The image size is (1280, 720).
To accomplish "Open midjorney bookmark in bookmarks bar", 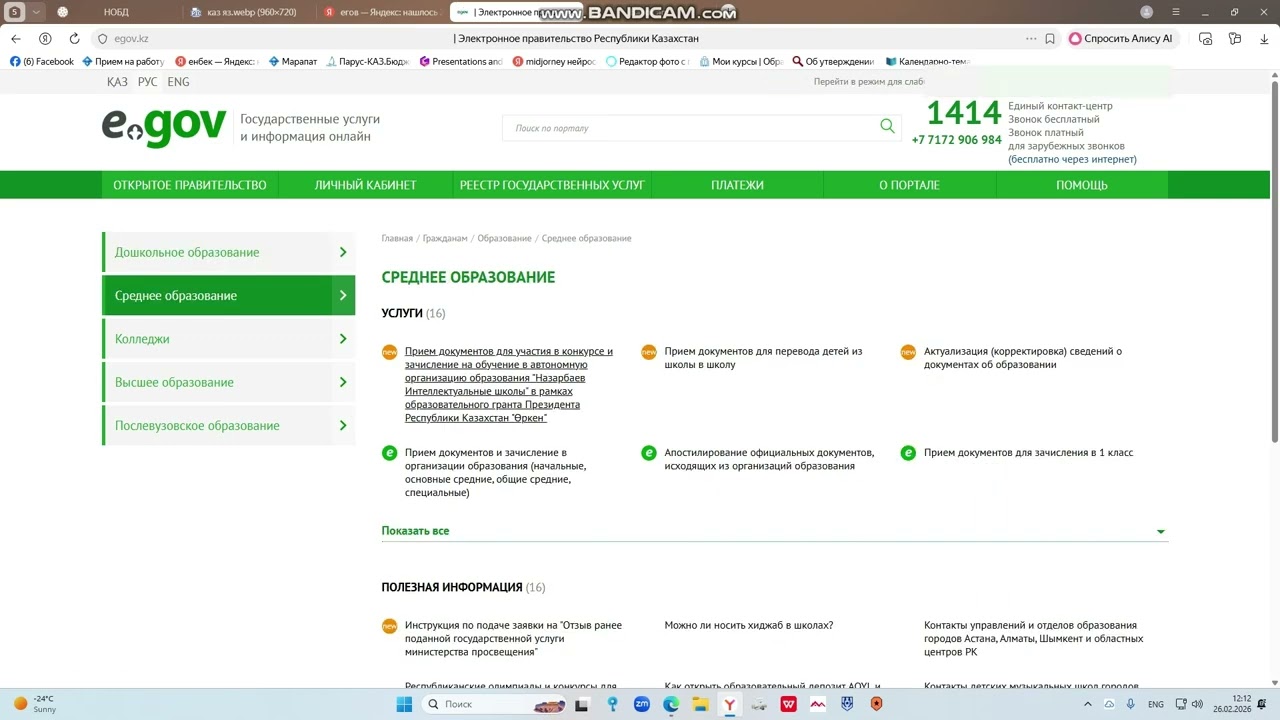I will (x=554, y=61).
